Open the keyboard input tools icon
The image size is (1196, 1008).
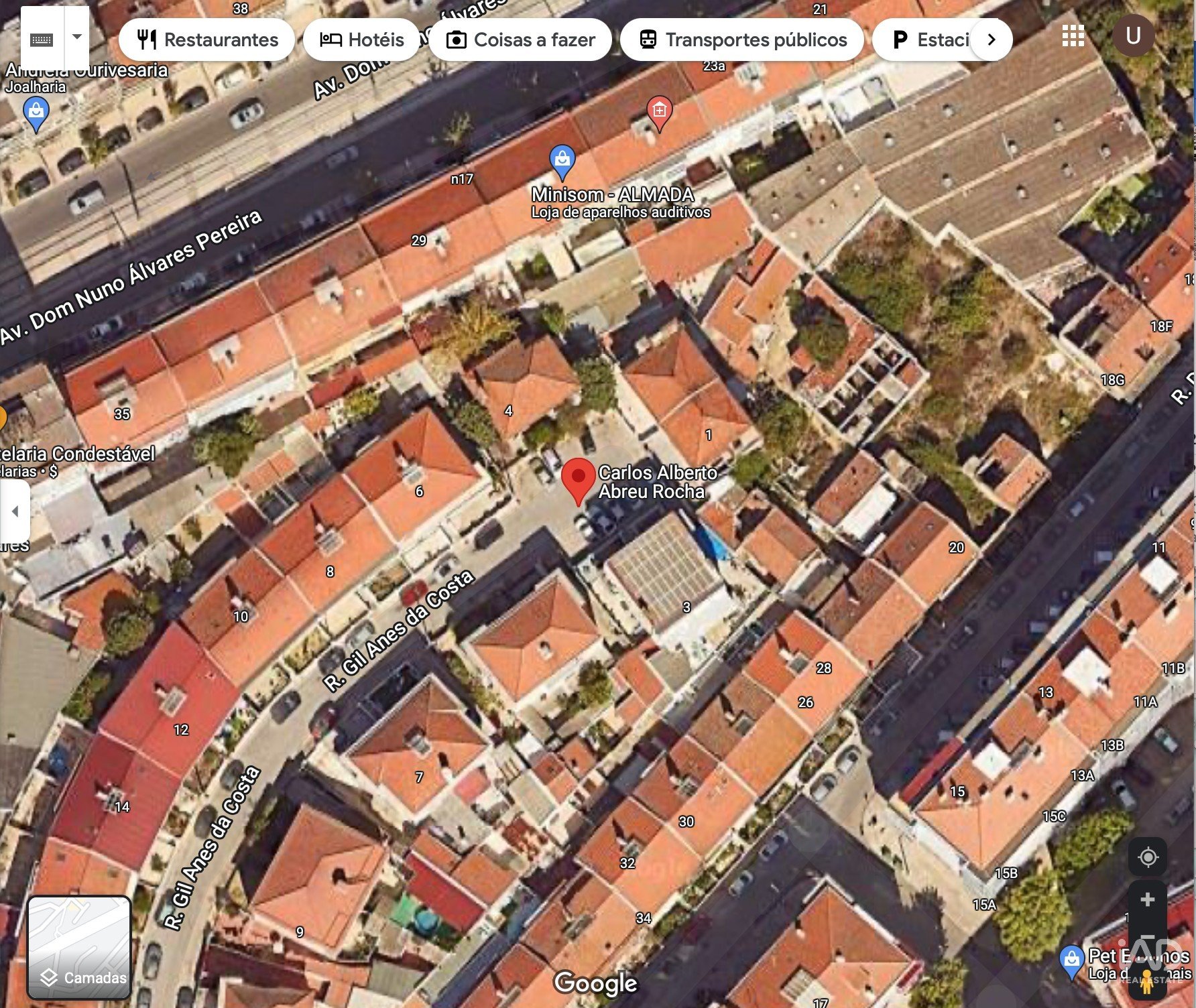(x=42, y=40)
